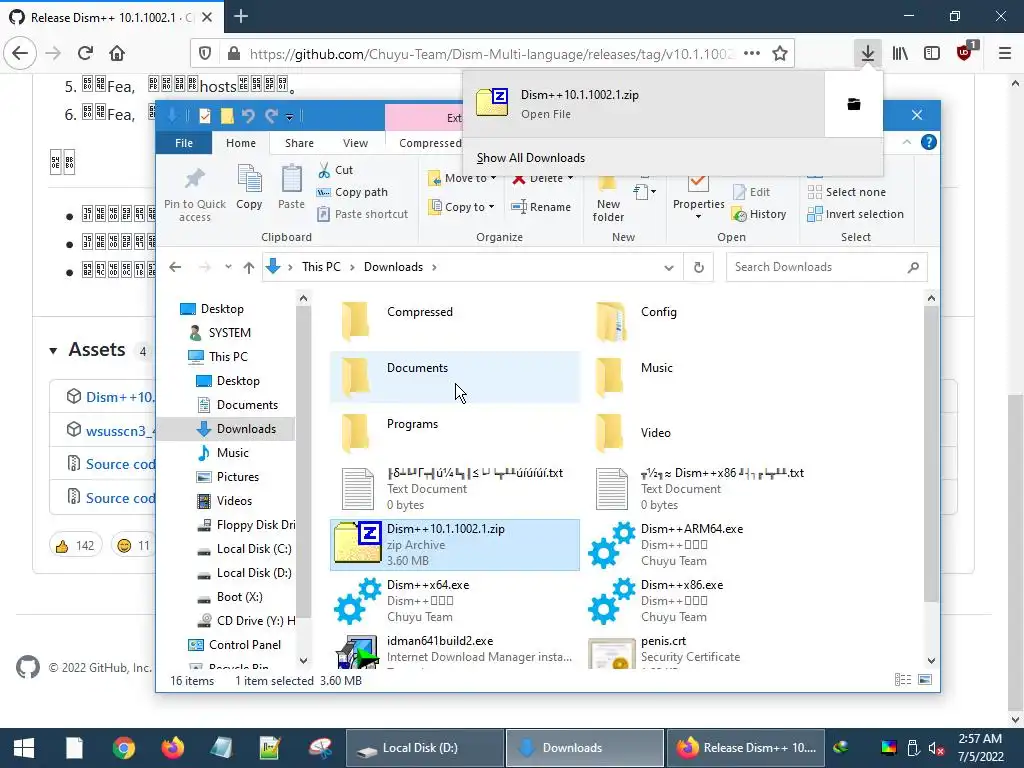Click Select none in ribbon
This screenshot has height=768, width=1024.
(x=847, y=192)
